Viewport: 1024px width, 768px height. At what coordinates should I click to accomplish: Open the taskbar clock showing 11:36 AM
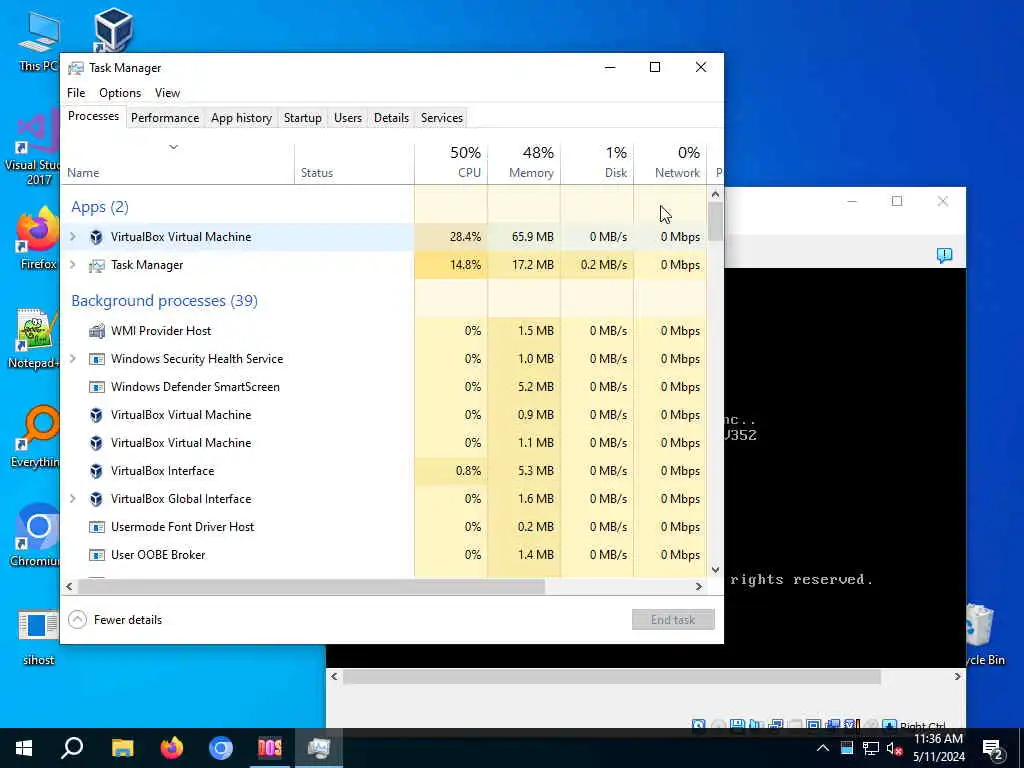tap(938, 748)
